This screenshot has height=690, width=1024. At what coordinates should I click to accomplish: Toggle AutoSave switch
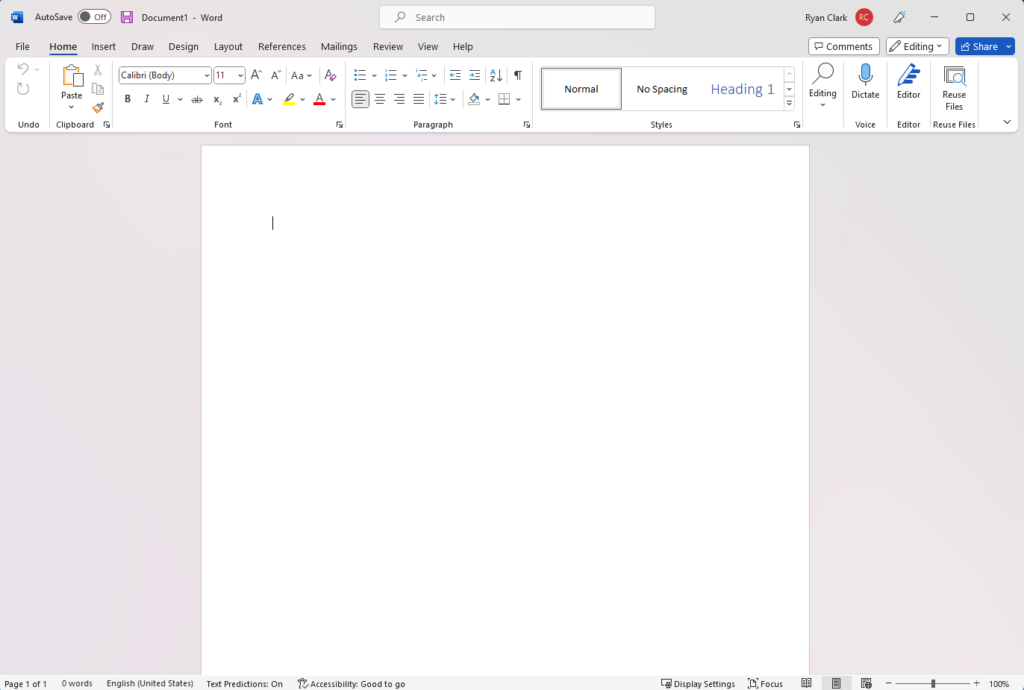pyautogui.click(x=94, y=17)
